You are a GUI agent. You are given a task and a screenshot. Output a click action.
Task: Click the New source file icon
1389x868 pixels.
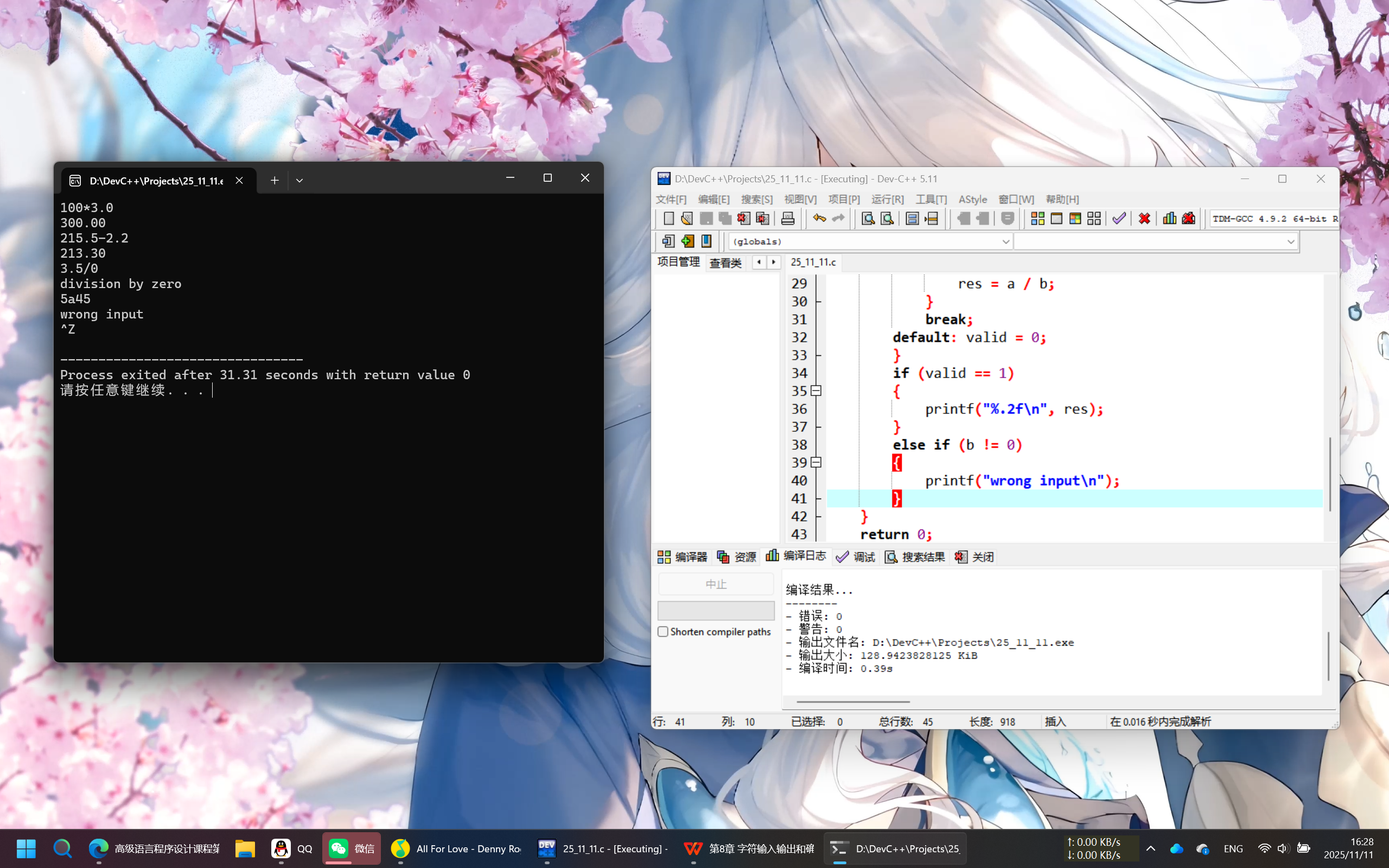[x=668, y=219]
